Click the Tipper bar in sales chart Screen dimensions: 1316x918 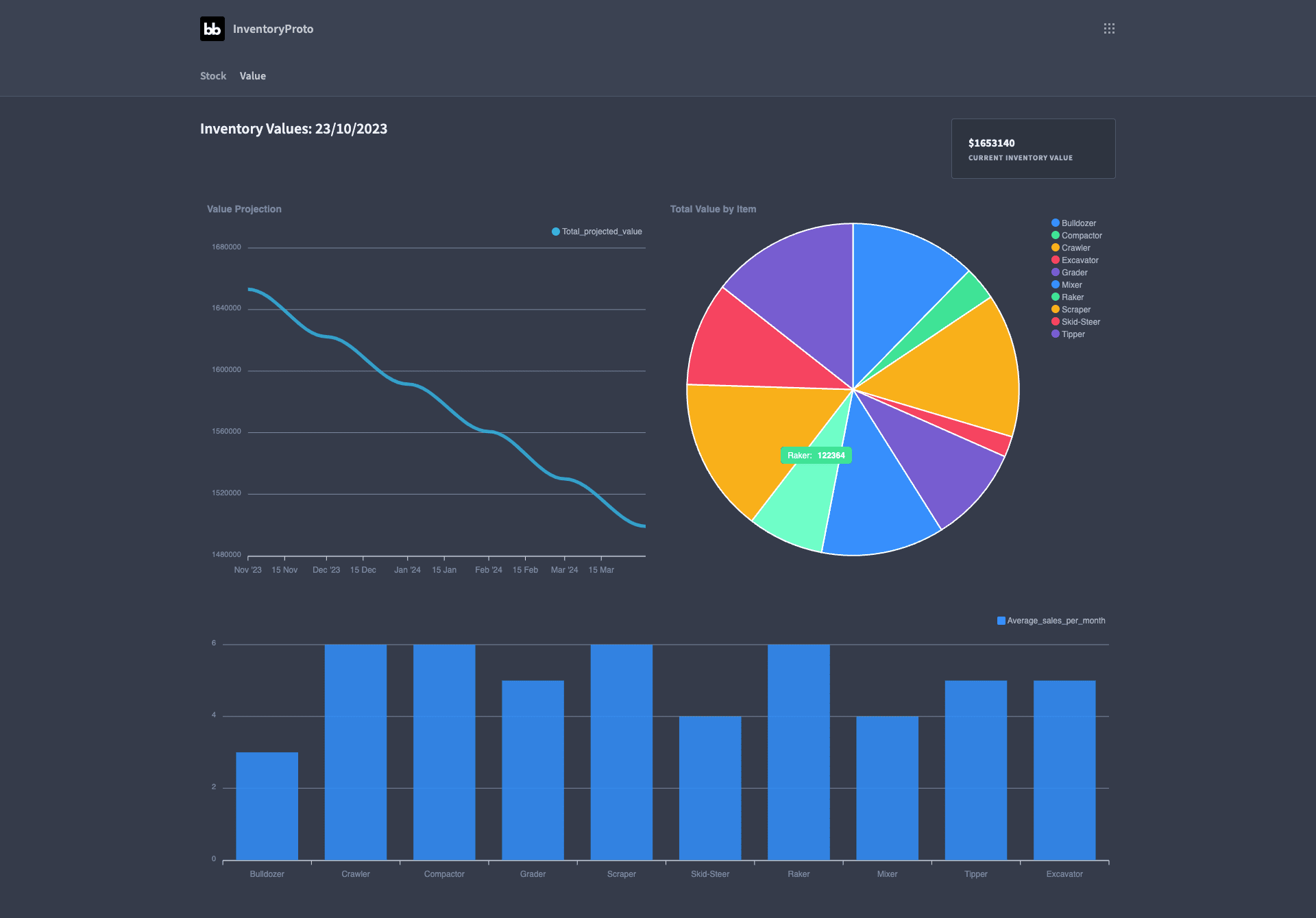click(976, 770)
